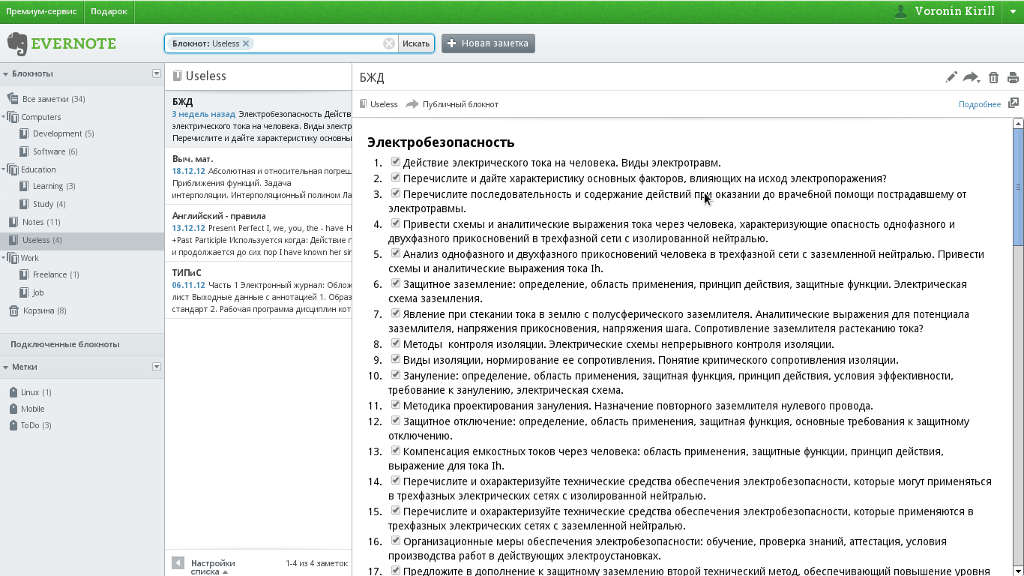Toggle checkbox for item 6 Защитное заземление
Screen dimensions: 1024x576
tap(395, 283)
